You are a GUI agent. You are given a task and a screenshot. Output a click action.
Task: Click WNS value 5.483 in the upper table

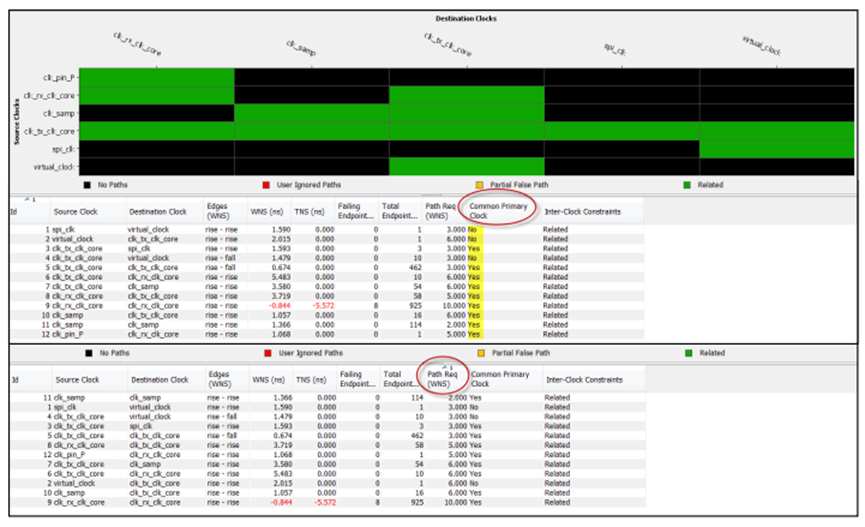click(x=281, y=277)
